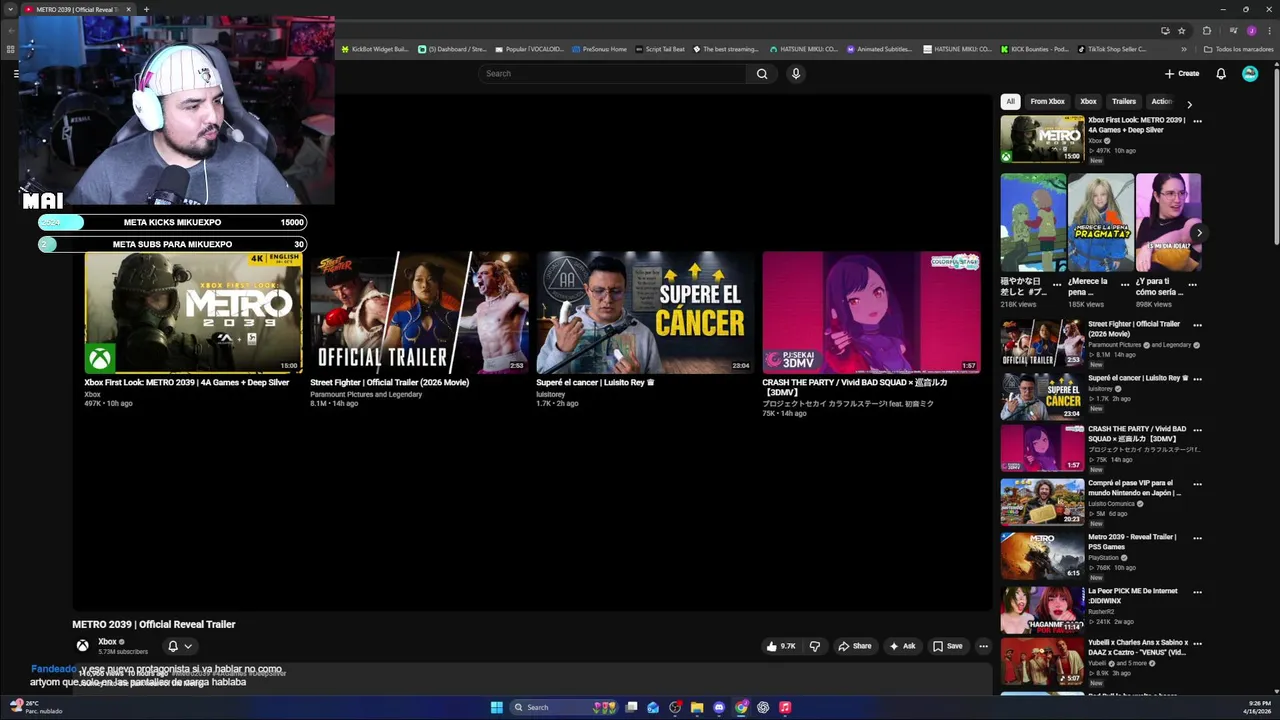Expand the subscription notification bell dropdown
Viewport: 1280px width, 720px height.
tap(180, 646)
